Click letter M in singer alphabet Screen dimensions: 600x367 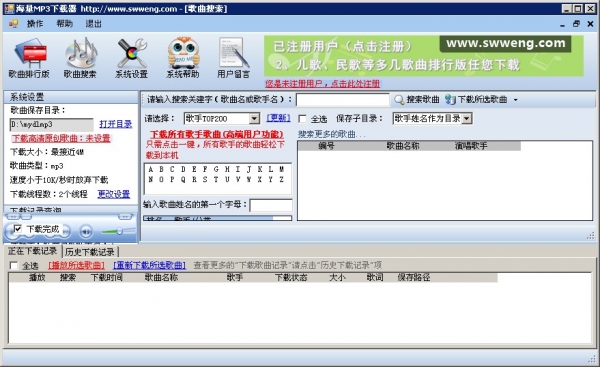click(x=281, y=169)
